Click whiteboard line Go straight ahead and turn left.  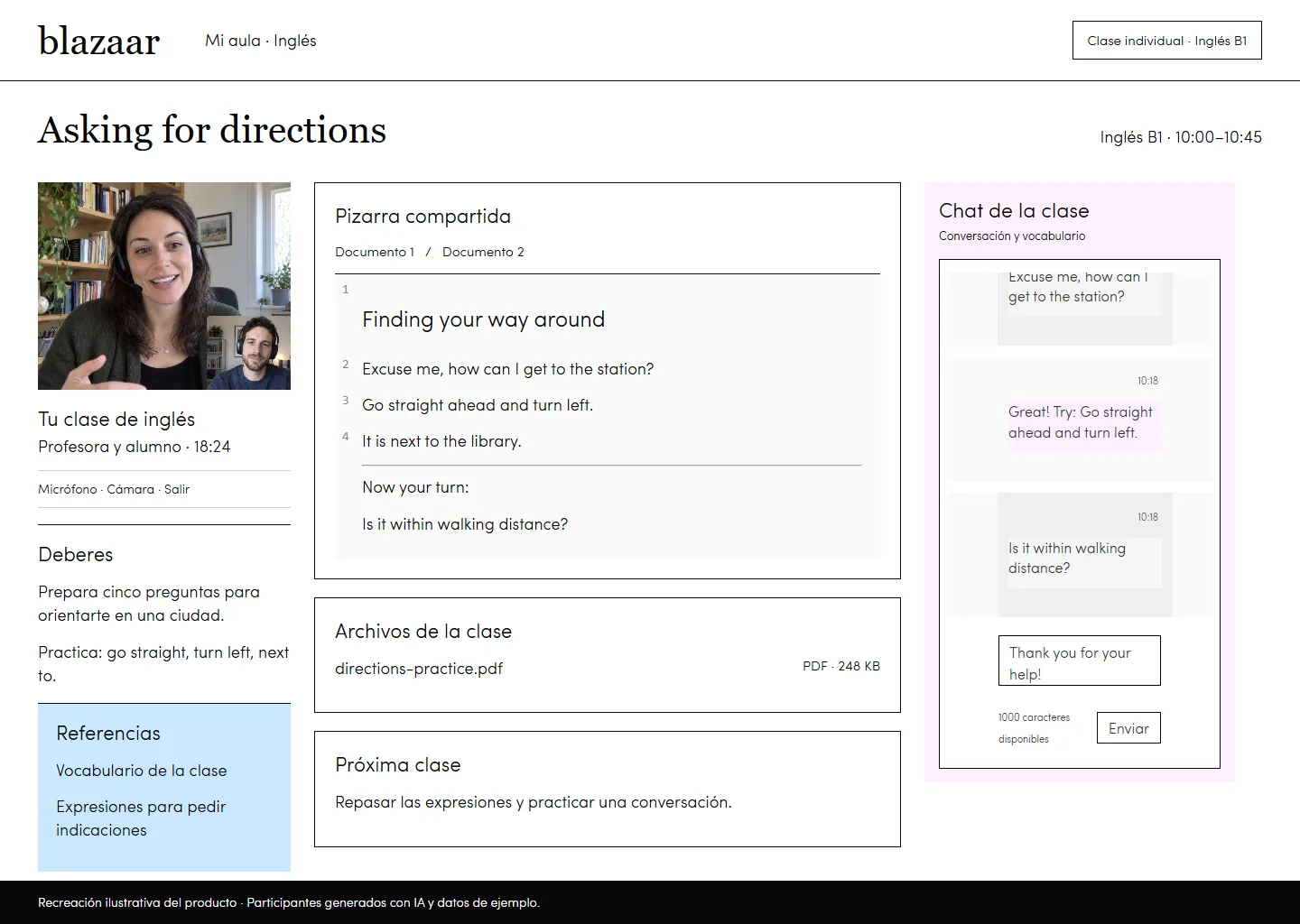coord(478,405)
